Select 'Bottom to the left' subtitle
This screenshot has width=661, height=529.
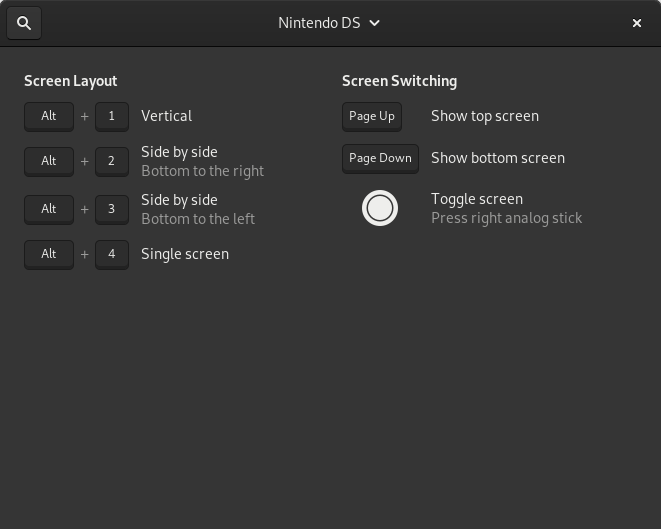(198, 219)
